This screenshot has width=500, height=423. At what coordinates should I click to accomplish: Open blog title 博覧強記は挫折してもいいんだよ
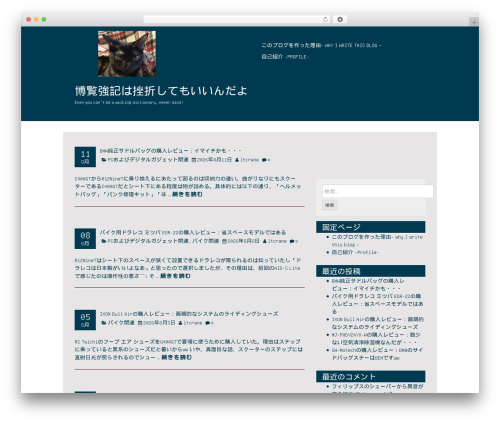coord(161,91)
